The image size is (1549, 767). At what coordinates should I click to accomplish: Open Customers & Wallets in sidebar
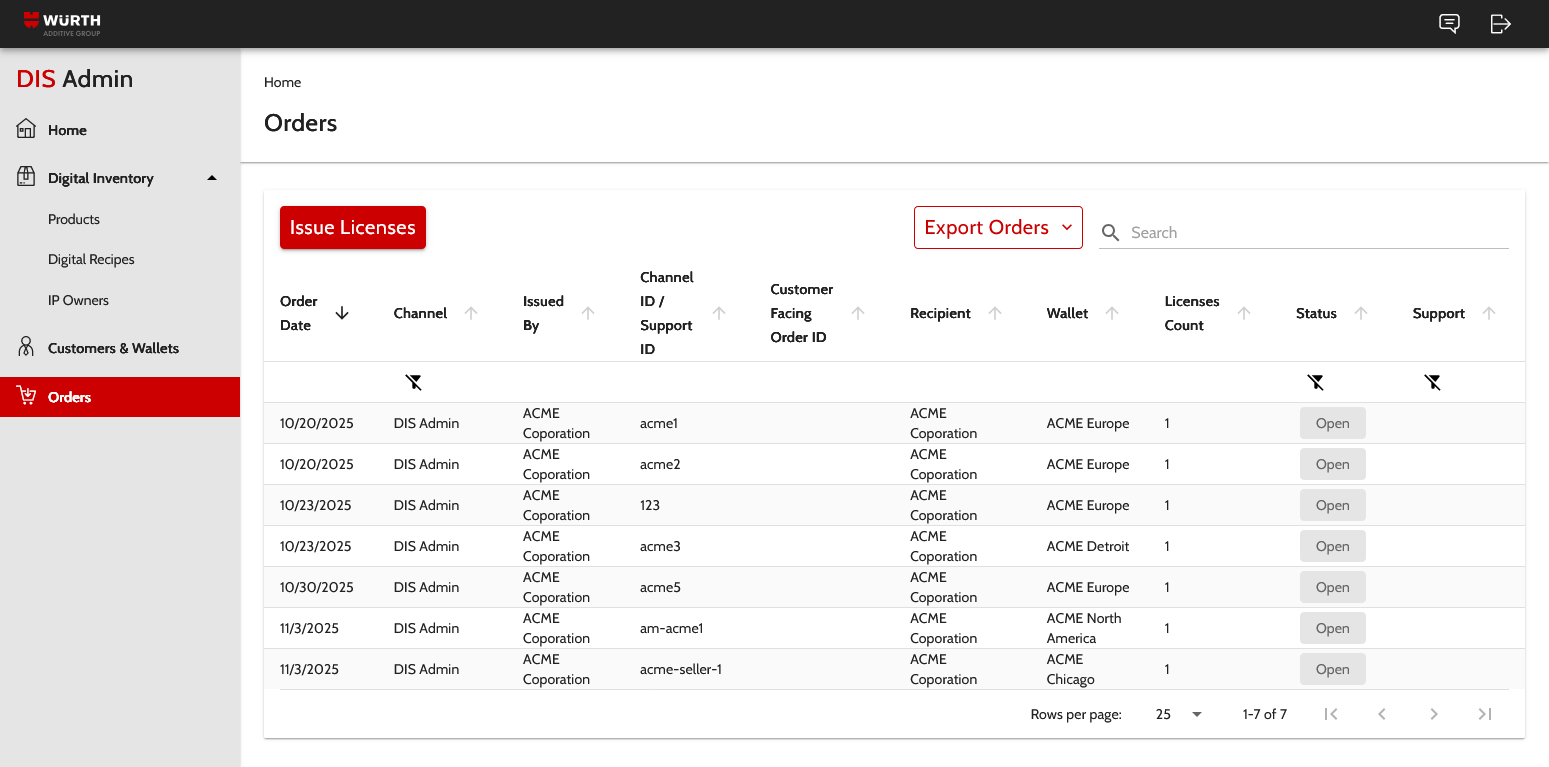tap(113, 348)
